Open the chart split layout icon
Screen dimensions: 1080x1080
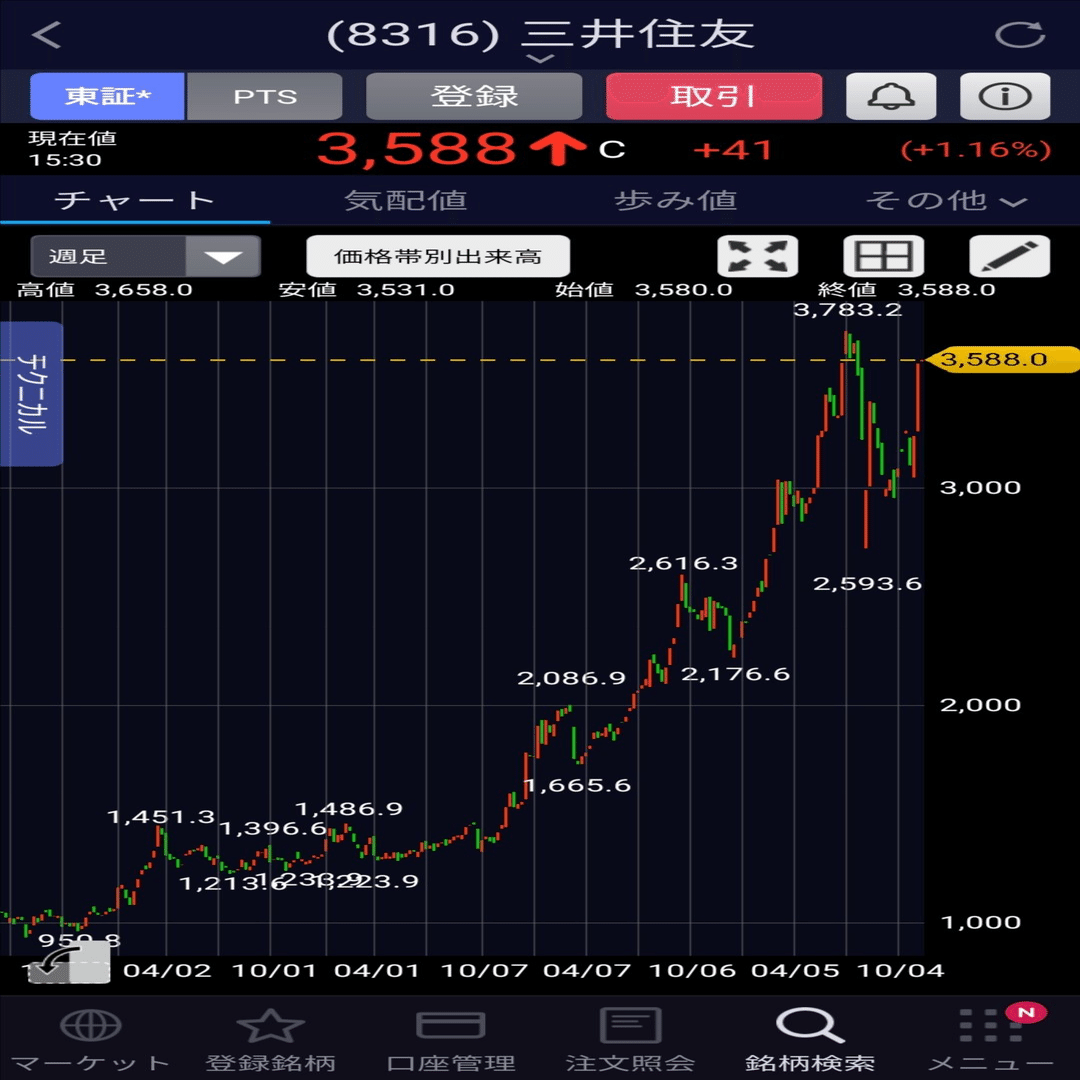[884, 256]
